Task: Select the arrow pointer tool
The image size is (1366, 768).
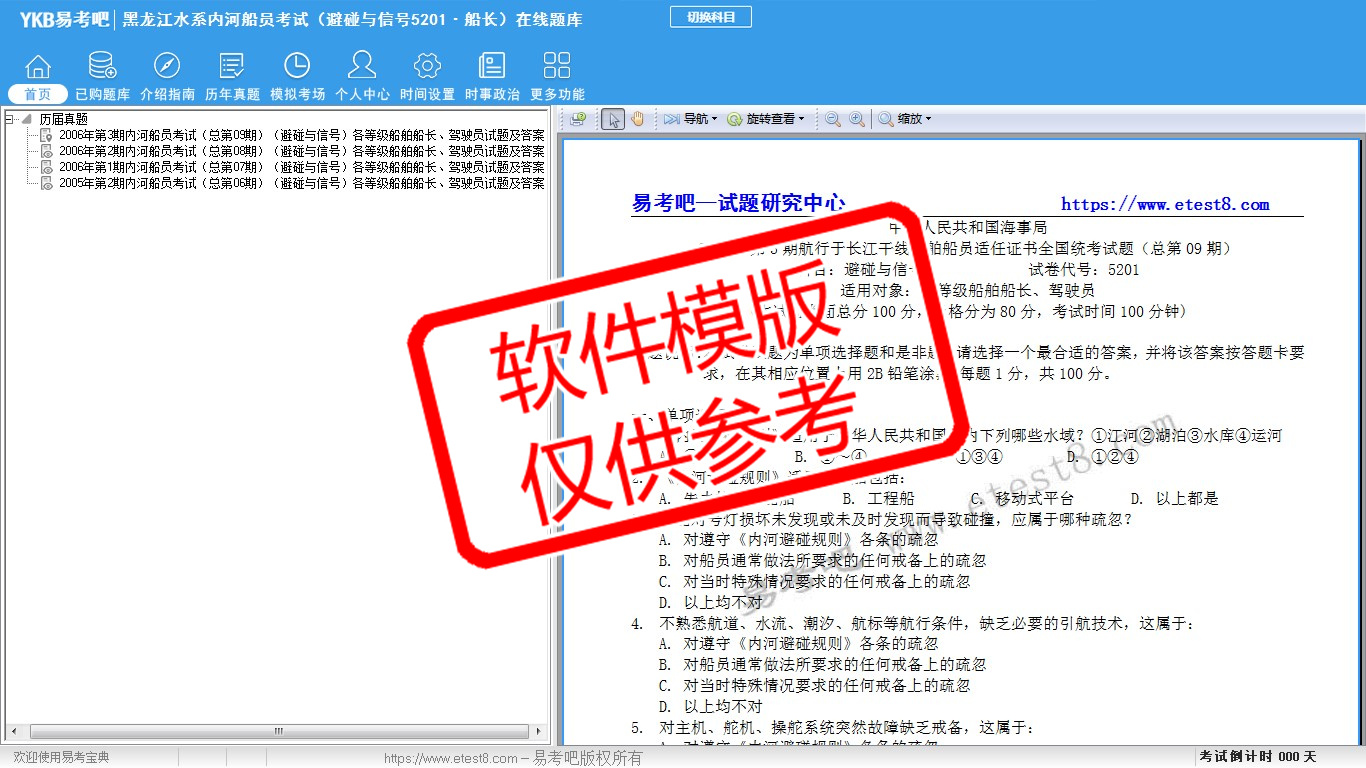Action: (614, 119)
